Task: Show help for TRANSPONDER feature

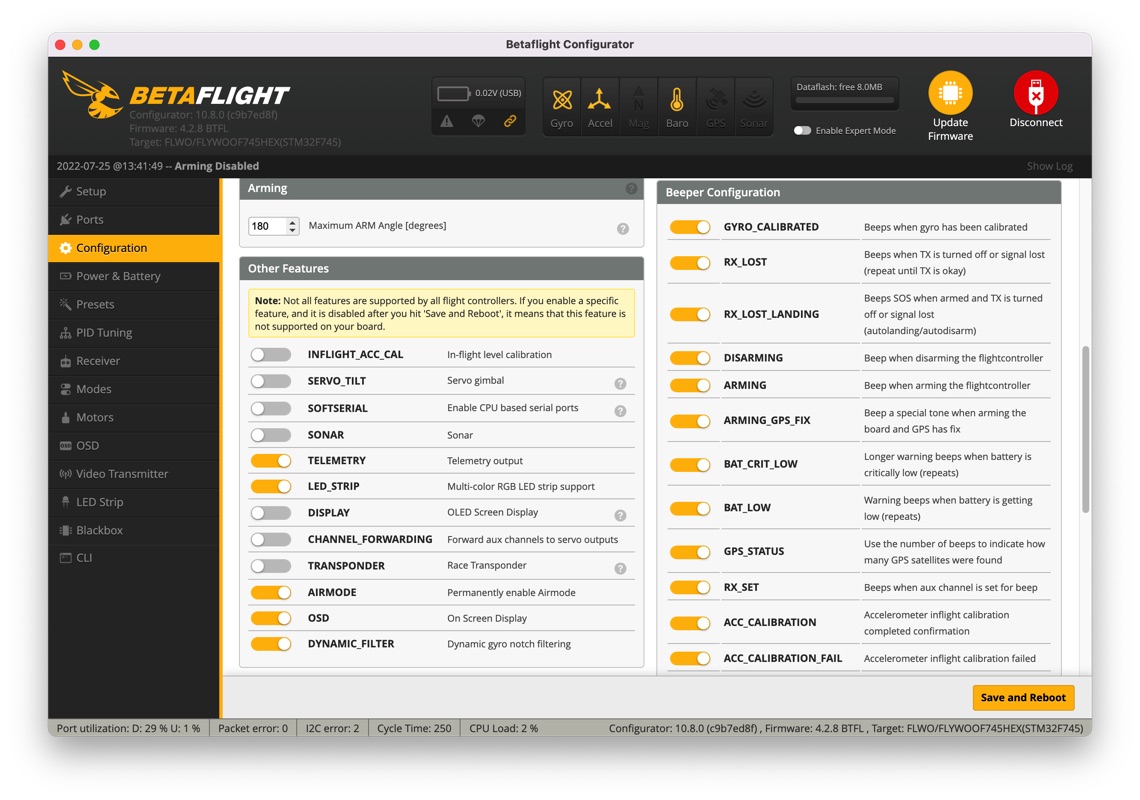Action: click(620, 568)
